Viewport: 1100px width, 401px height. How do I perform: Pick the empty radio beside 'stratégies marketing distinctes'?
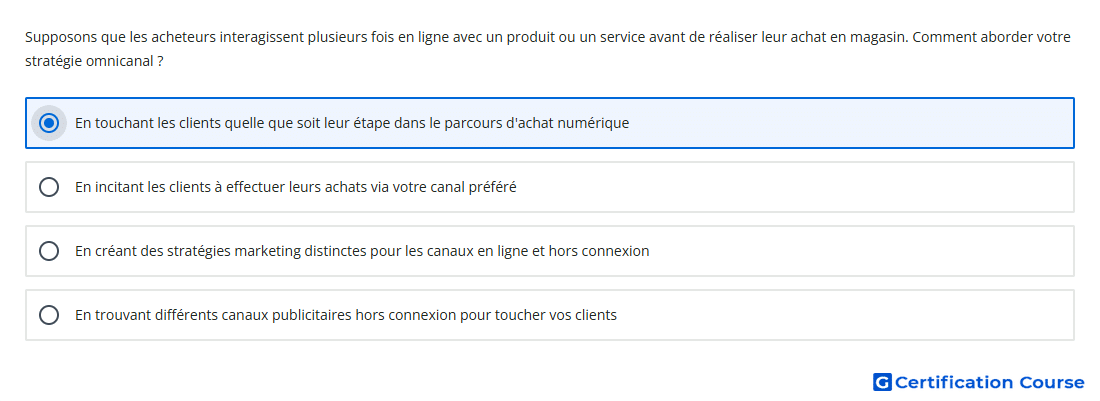pyautogui.click(x=49, y=251)
